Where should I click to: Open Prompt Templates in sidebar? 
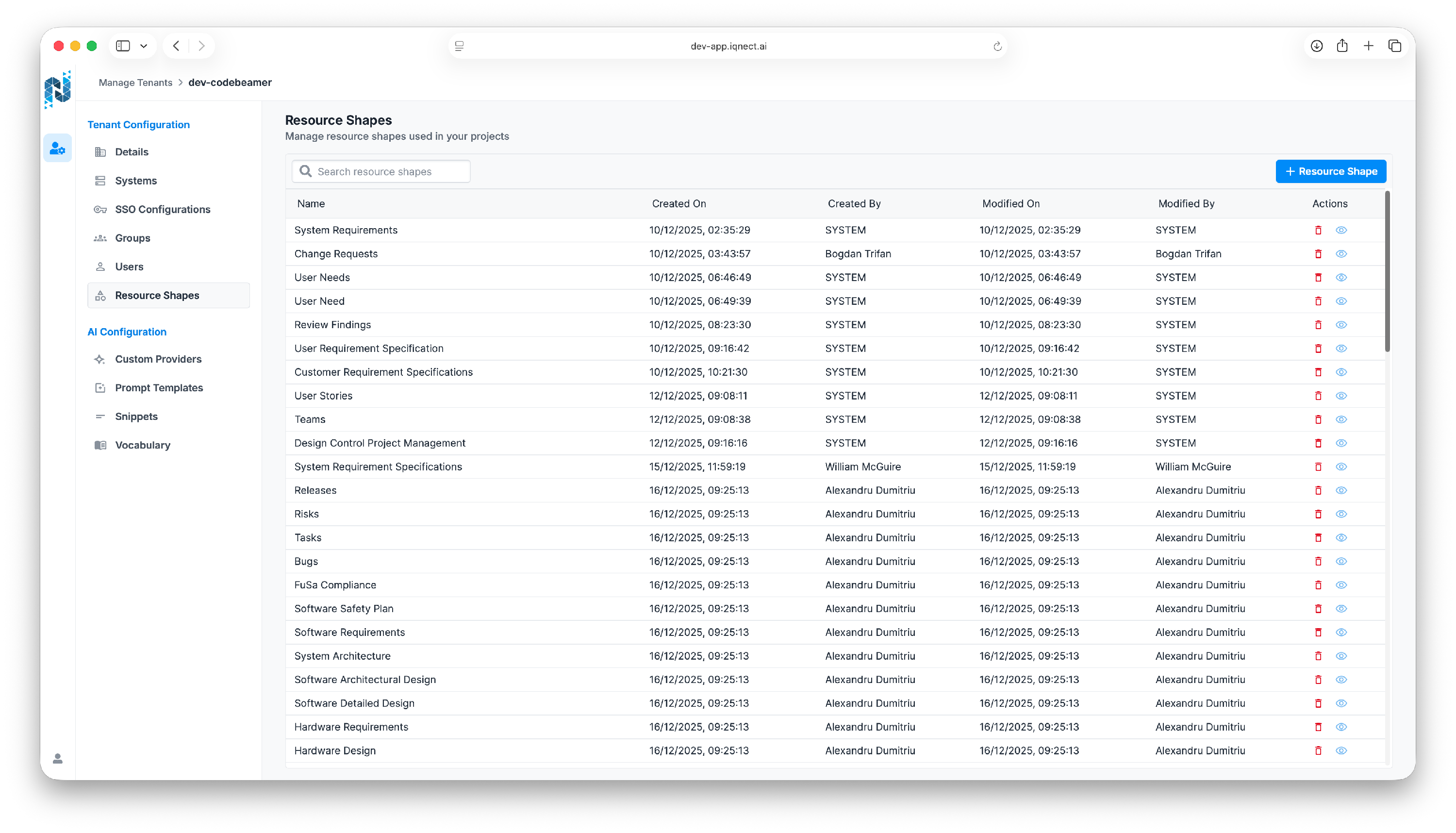[x=159, y=388]
